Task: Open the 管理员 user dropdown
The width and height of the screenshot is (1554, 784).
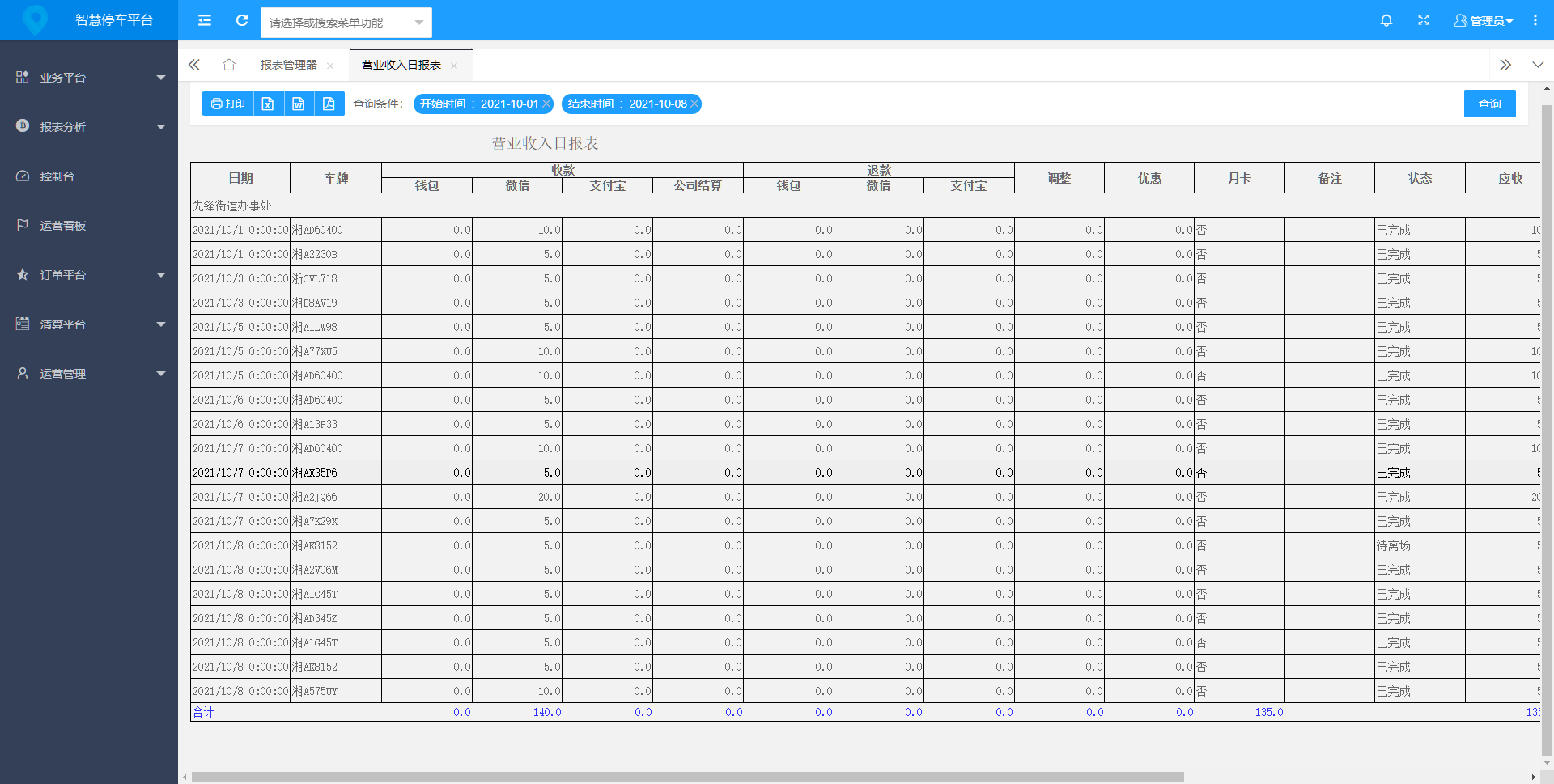Action: (x=1484, y=20)
